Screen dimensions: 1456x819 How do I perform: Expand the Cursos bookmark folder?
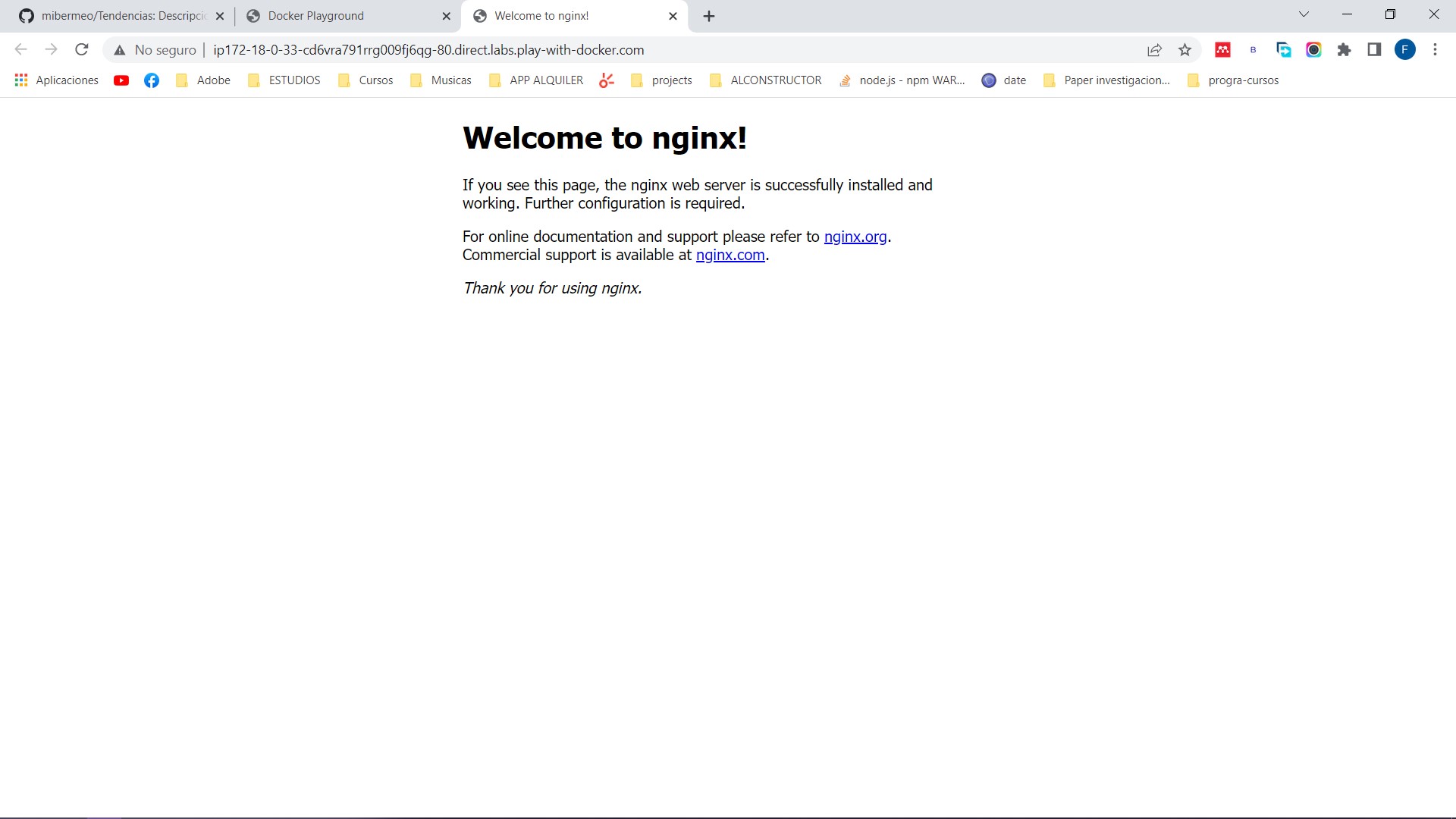click(366, 80)
